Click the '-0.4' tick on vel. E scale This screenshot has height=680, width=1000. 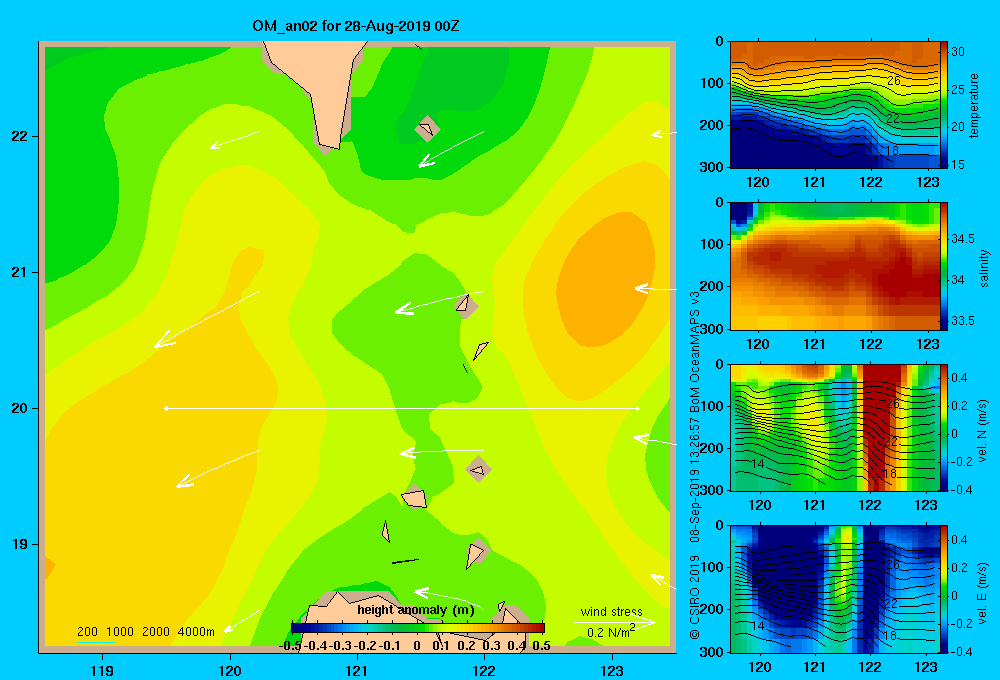[x=962, y=651]
